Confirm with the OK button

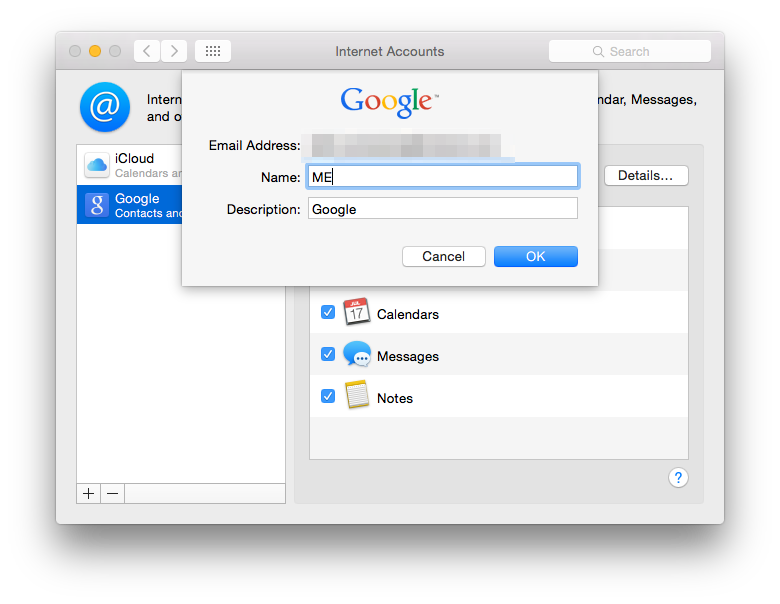[x=536, y=257]
